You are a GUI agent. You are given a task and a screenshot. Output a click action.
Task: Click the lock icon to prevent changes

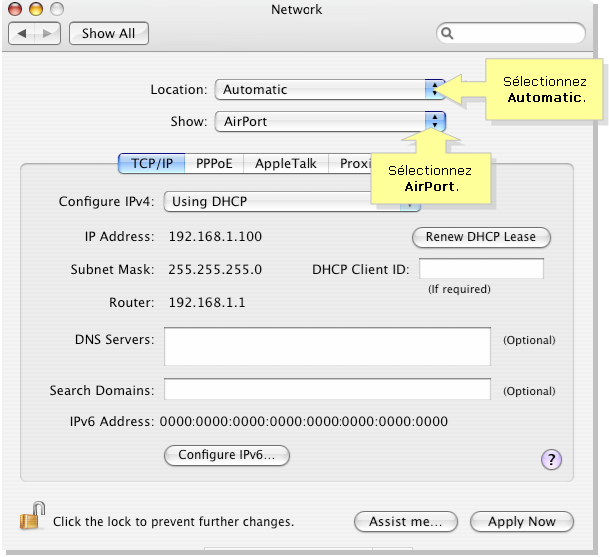pos(31,519)
